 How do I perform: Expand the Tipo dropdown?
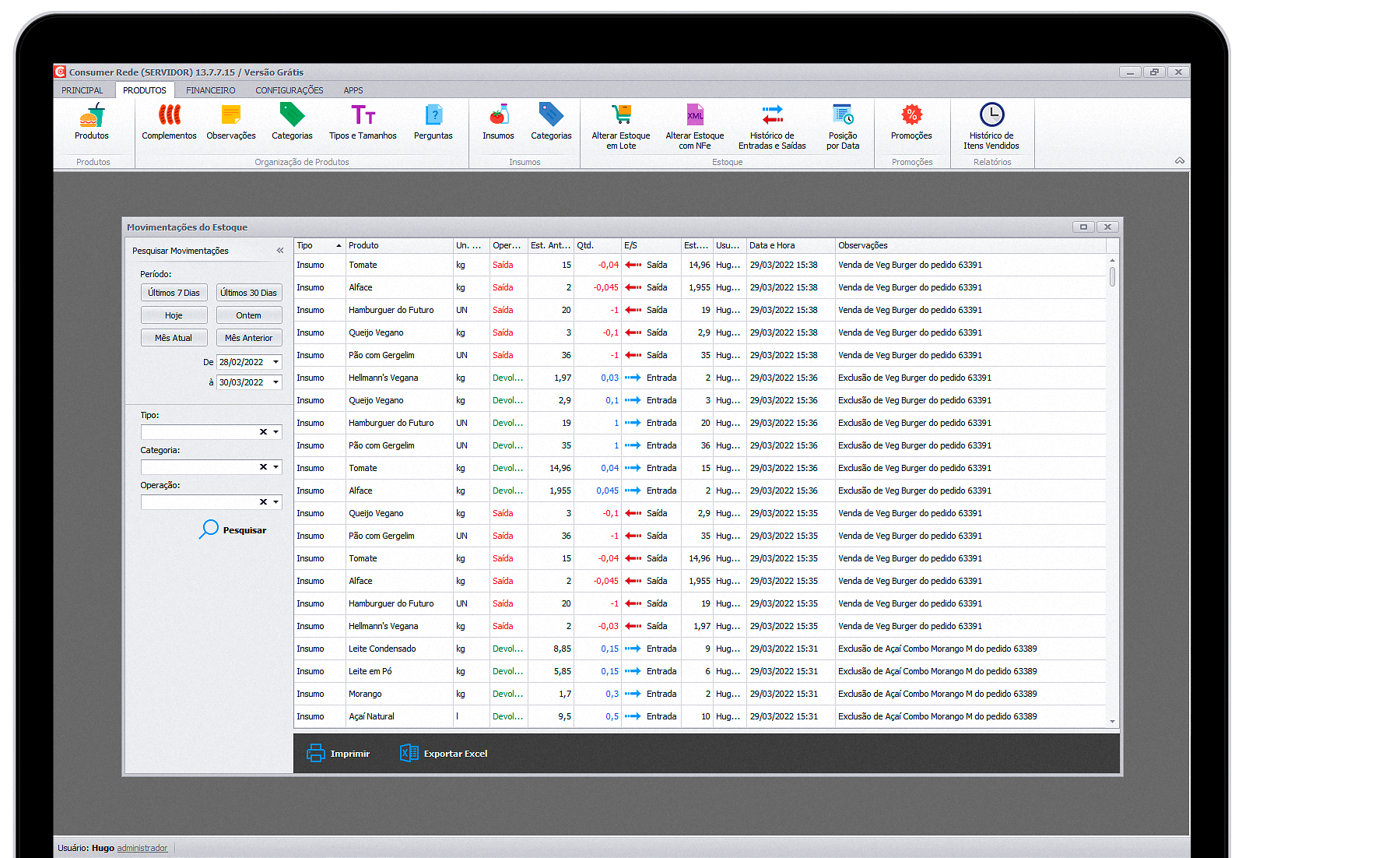(275, 432)
